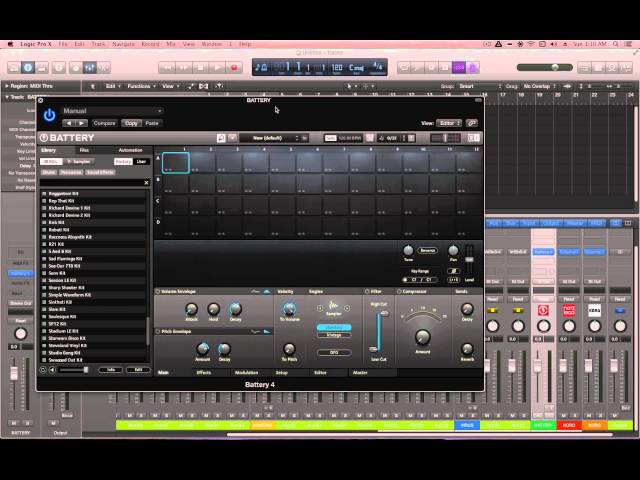Toggle the Reverse button
Screen dimensions: 640x480
click(x=427, y=251)
